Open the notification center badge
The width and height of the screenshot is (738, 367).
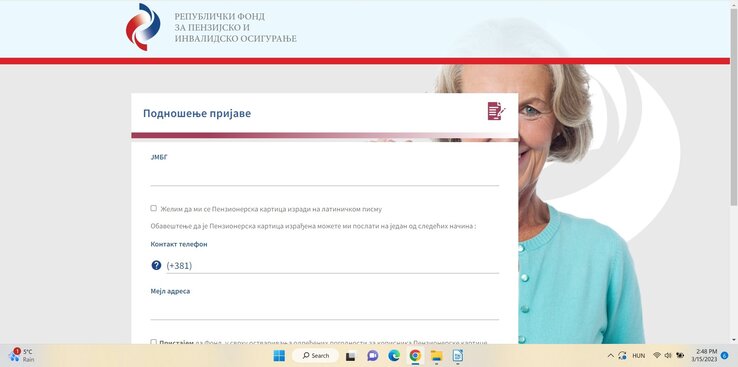click(725, 355)
